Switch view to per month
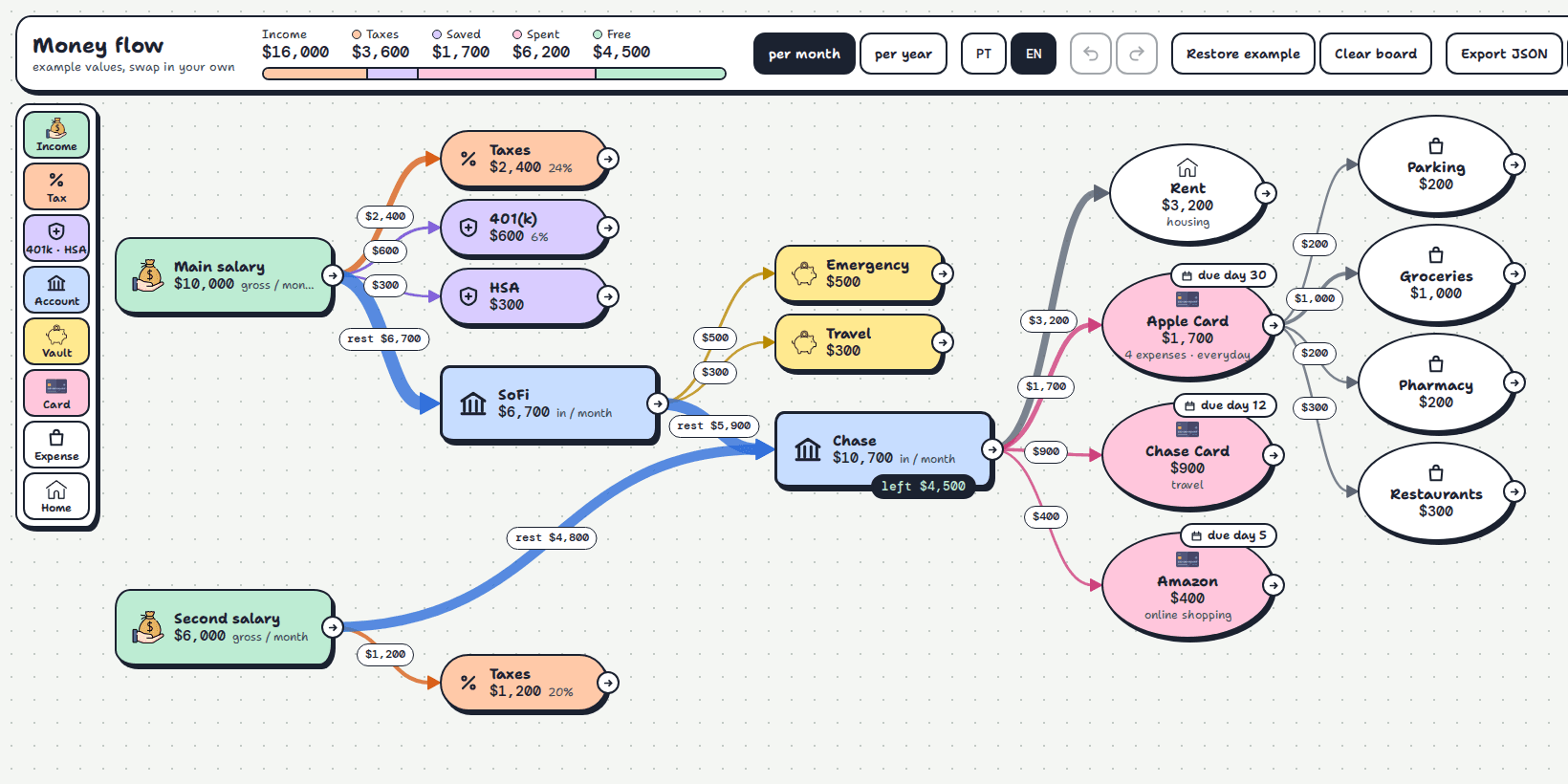Screen dimensions: 1568x784 (804, 54)
